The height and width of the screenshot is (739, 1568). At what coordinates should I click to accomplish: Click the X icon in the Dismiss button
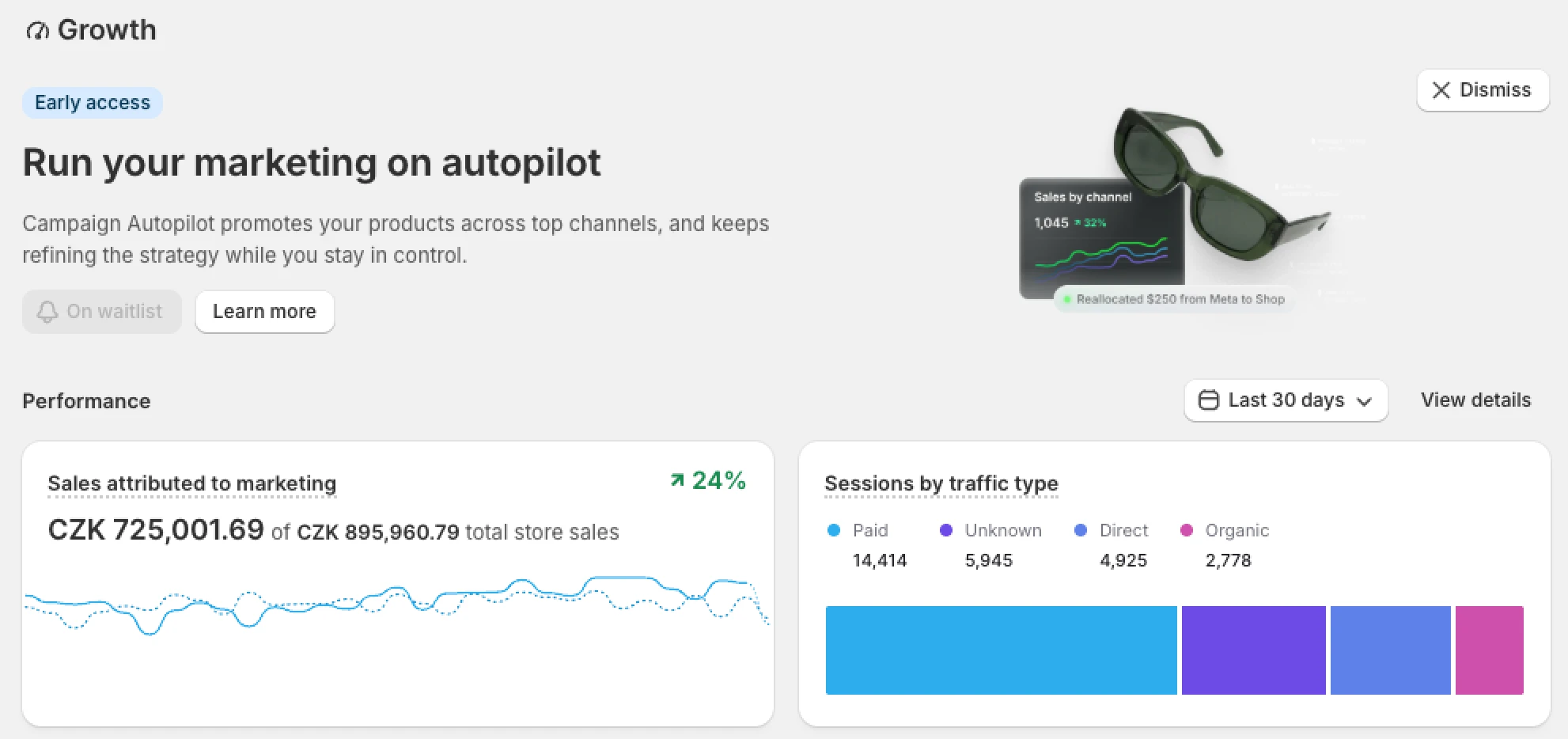[1441, 90]
